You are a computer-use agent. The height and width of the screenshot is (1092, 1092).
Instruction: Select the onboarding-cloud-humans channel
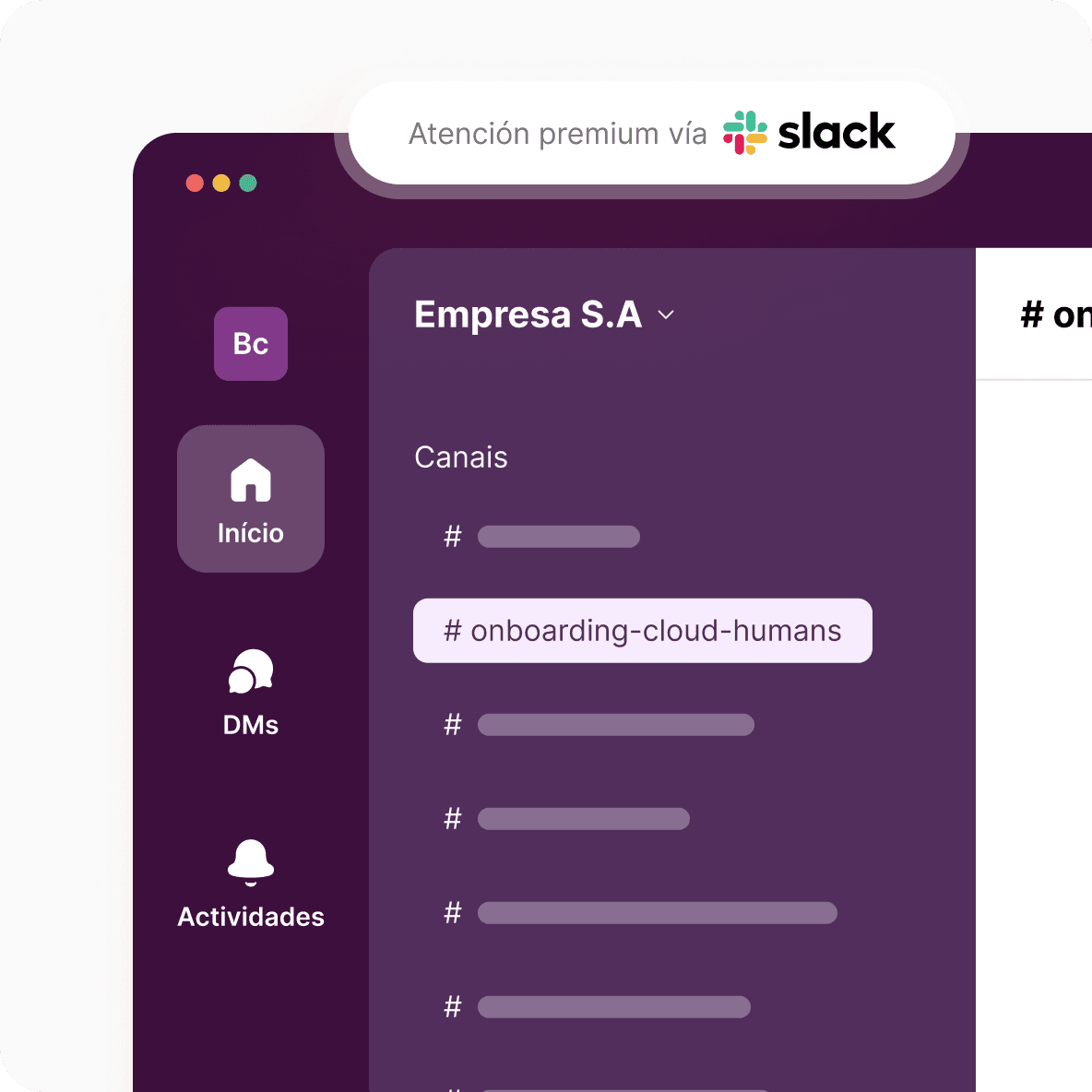point(642,630)
